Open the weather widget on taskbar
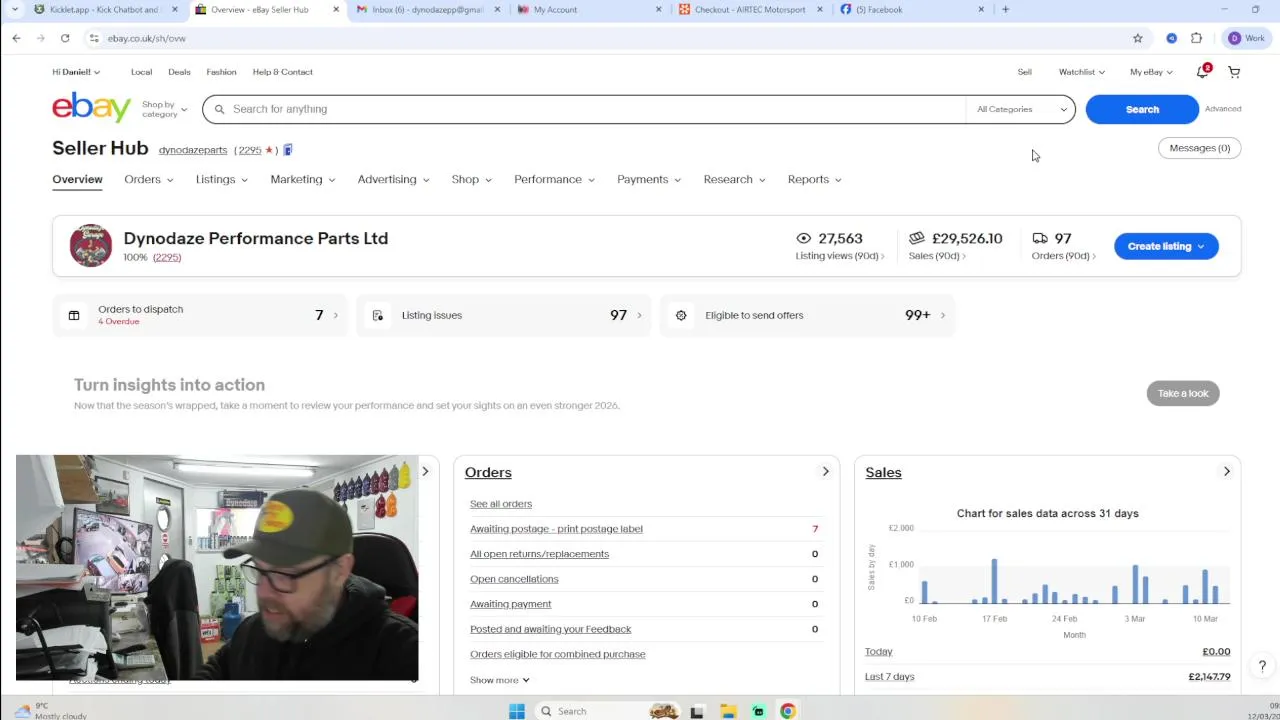The width and height of the screenshot is (1280, 720). click(x=50, y=711)
